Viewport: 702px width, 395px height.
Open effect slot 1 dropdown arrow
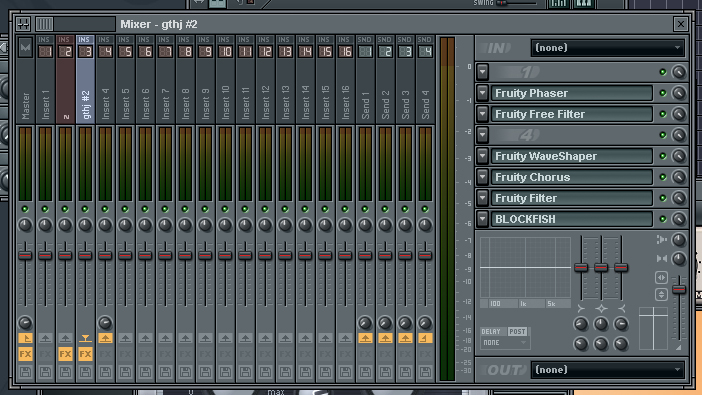coord(483,72)
